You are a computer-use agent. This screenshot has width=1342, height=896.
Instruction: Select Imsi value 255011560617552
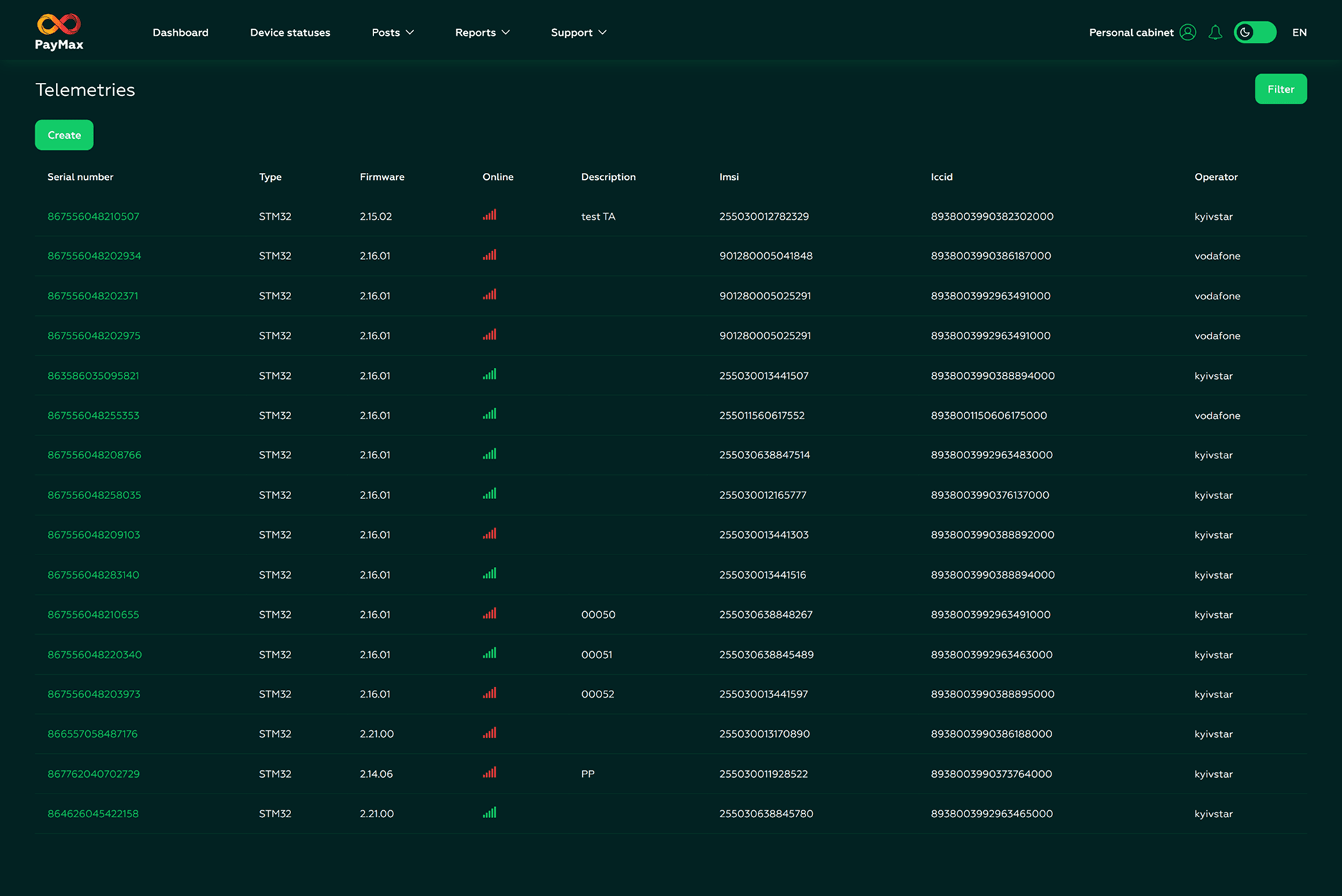point(762,416)
